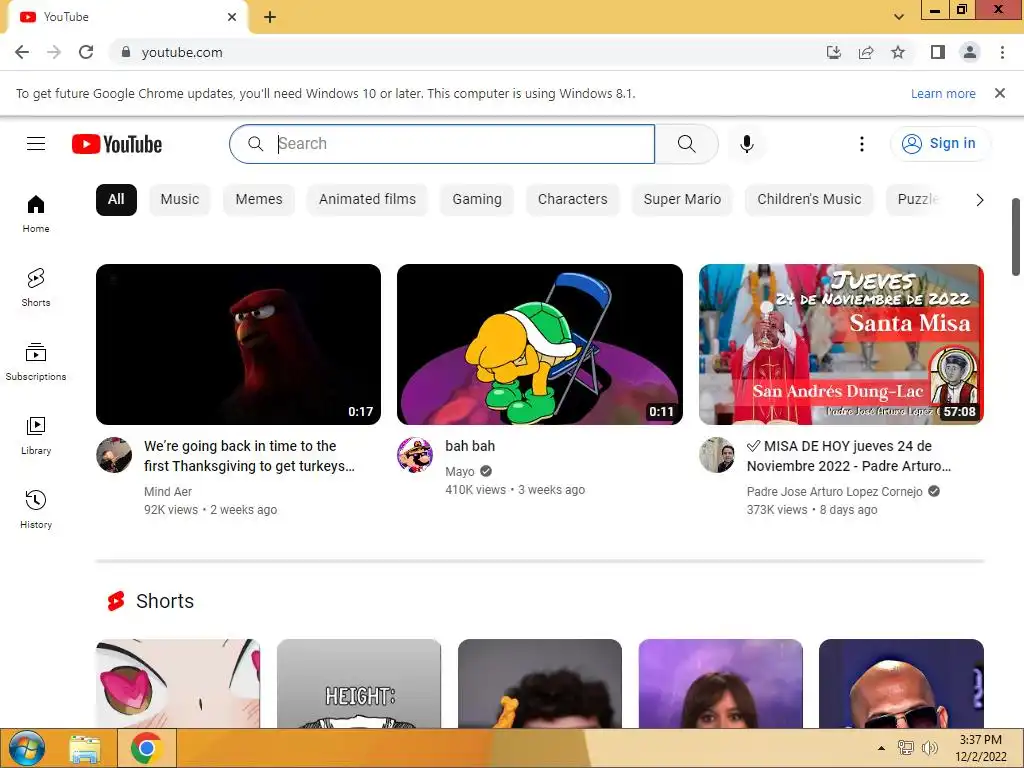Select the Super Mario chip
Screen dimensions: 1024x768
point(682,199)
